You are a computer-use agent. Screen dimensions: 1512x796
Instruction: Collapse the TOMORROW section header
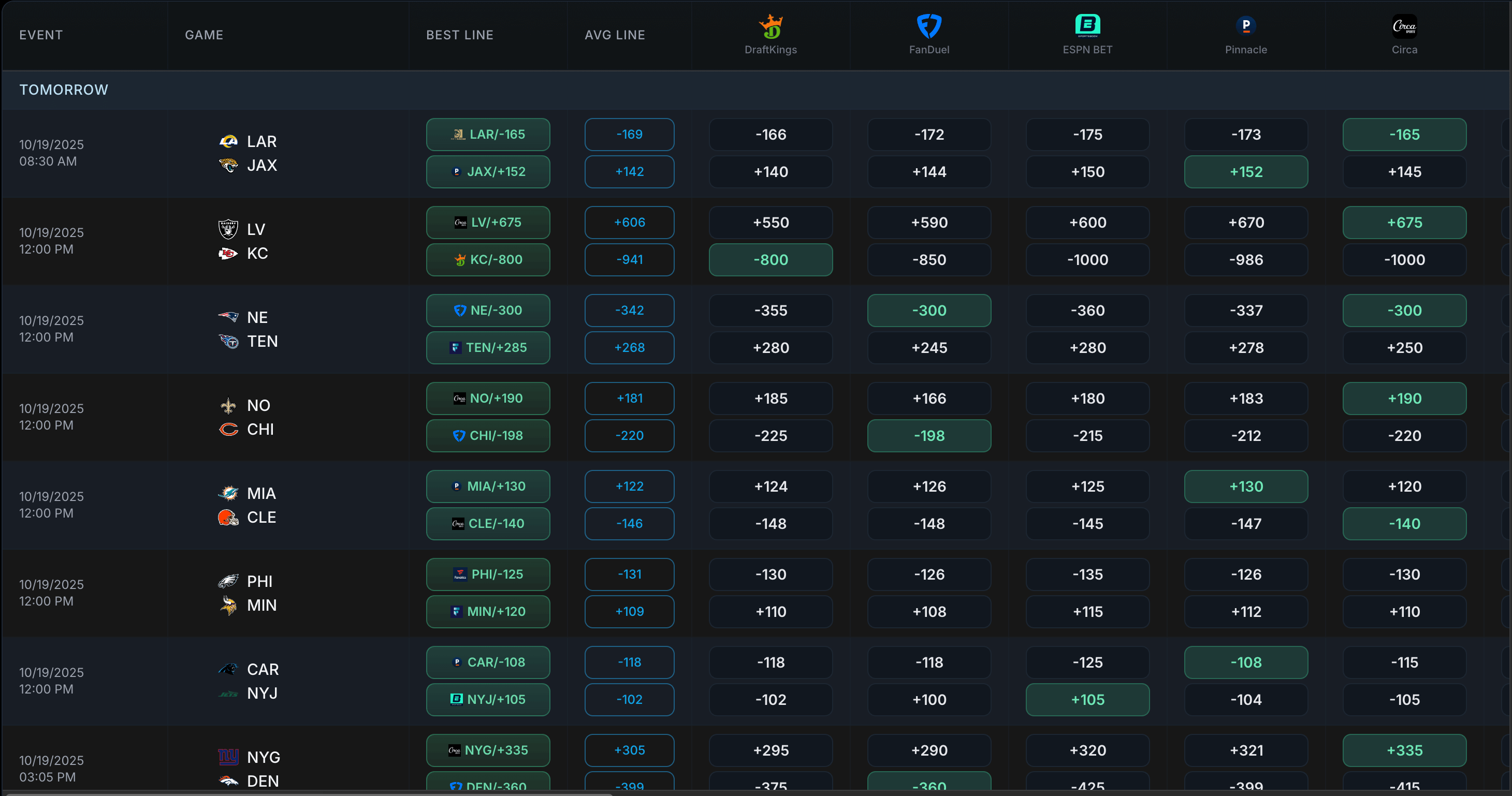pyautogui.click(x=63, y=90)
